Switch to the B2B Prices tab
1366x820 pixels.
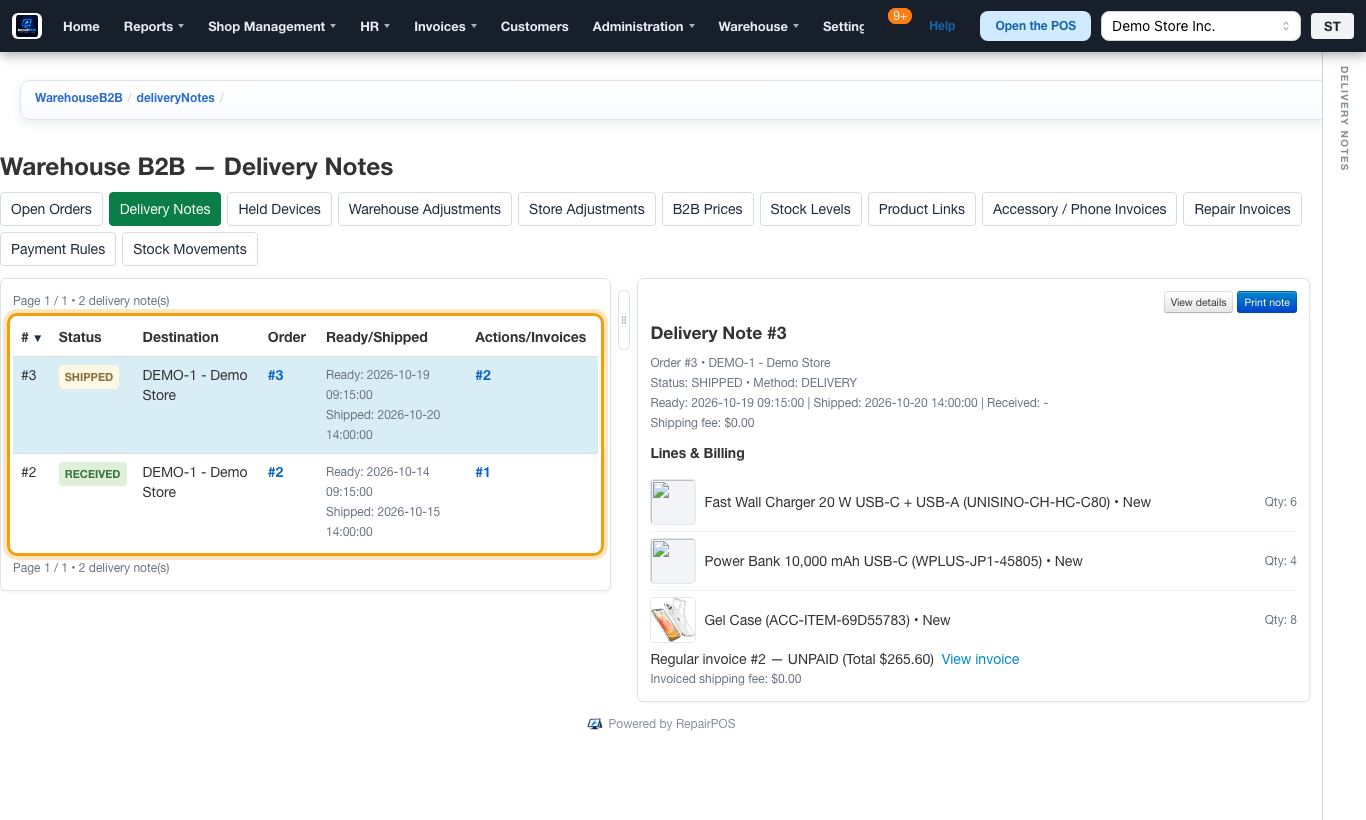pyautogui.click(x=707, y=209)
